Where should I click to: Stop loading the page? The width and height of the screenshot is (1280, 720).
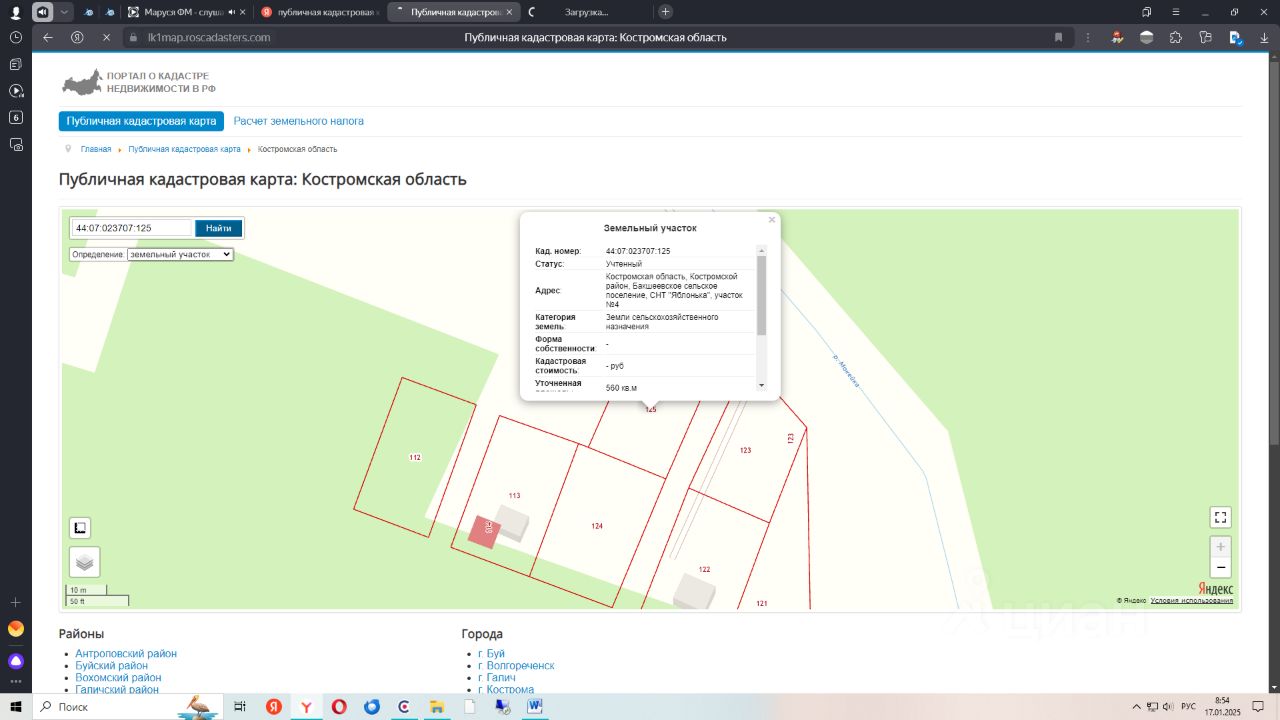pos(106,37)
